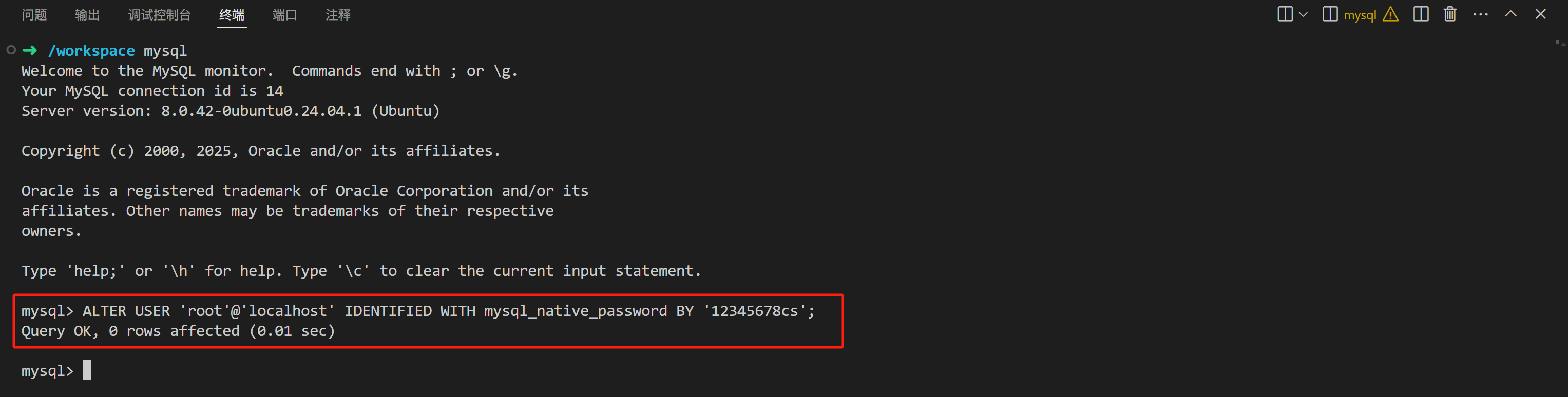1568x397 pixels.
Task: Click the ALTER USER command line
Action: [418, 311]
